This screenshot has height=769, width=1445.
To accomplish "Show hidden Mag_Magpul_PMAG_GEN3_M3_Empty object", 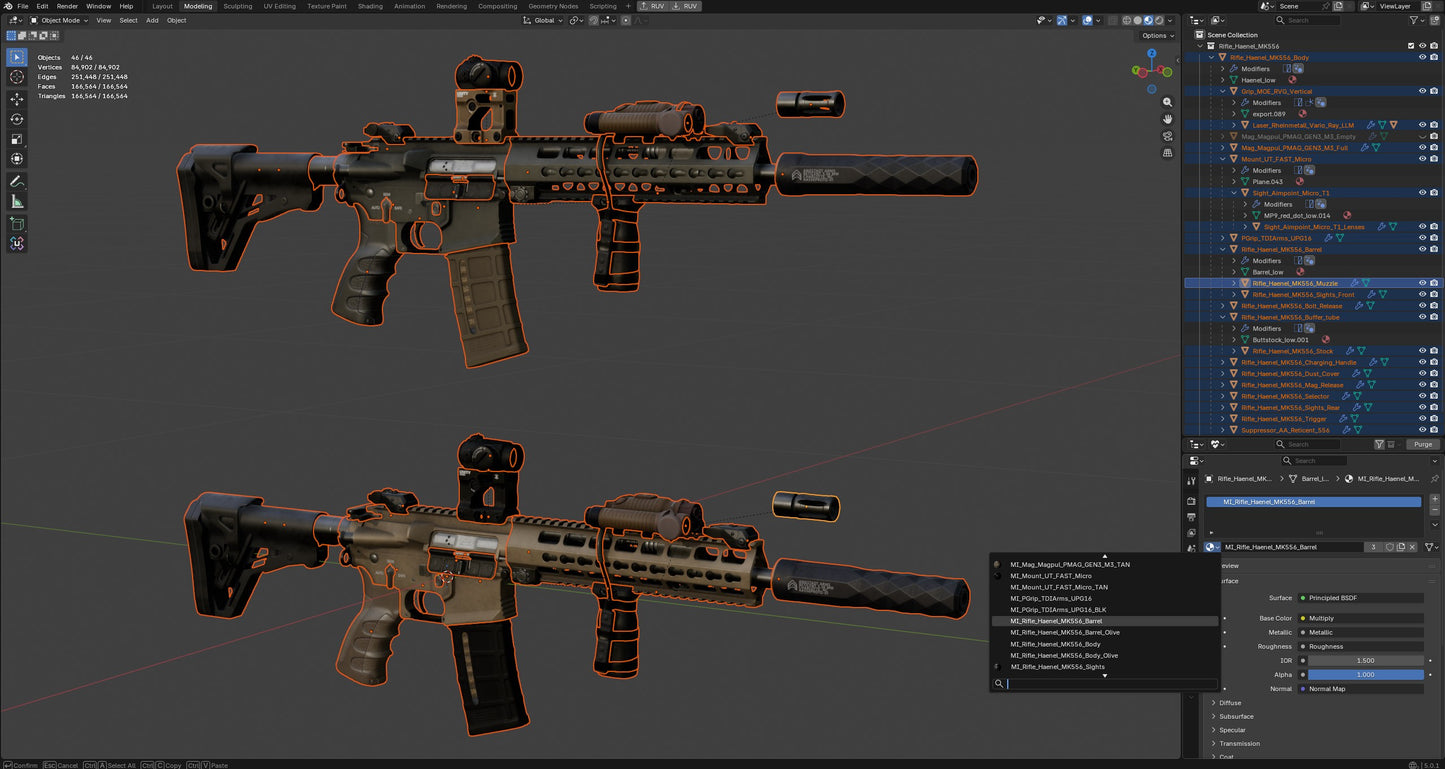I will click(x=1422, y=136).
